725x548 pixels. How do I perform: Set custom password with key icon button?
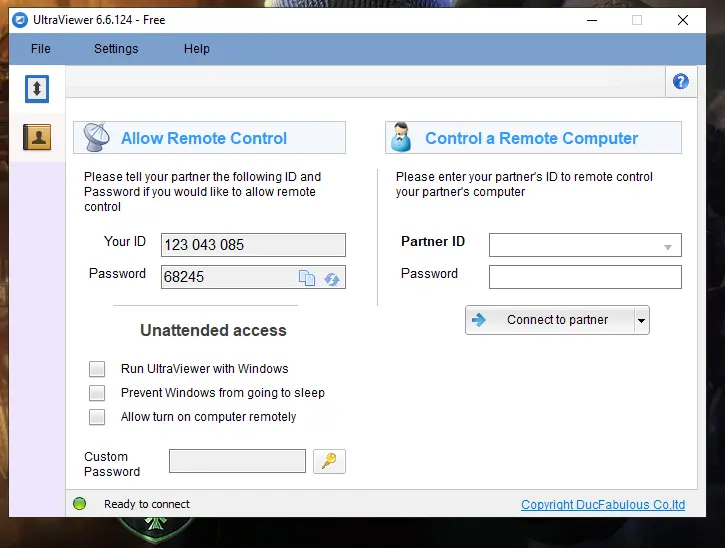(329, 461)
